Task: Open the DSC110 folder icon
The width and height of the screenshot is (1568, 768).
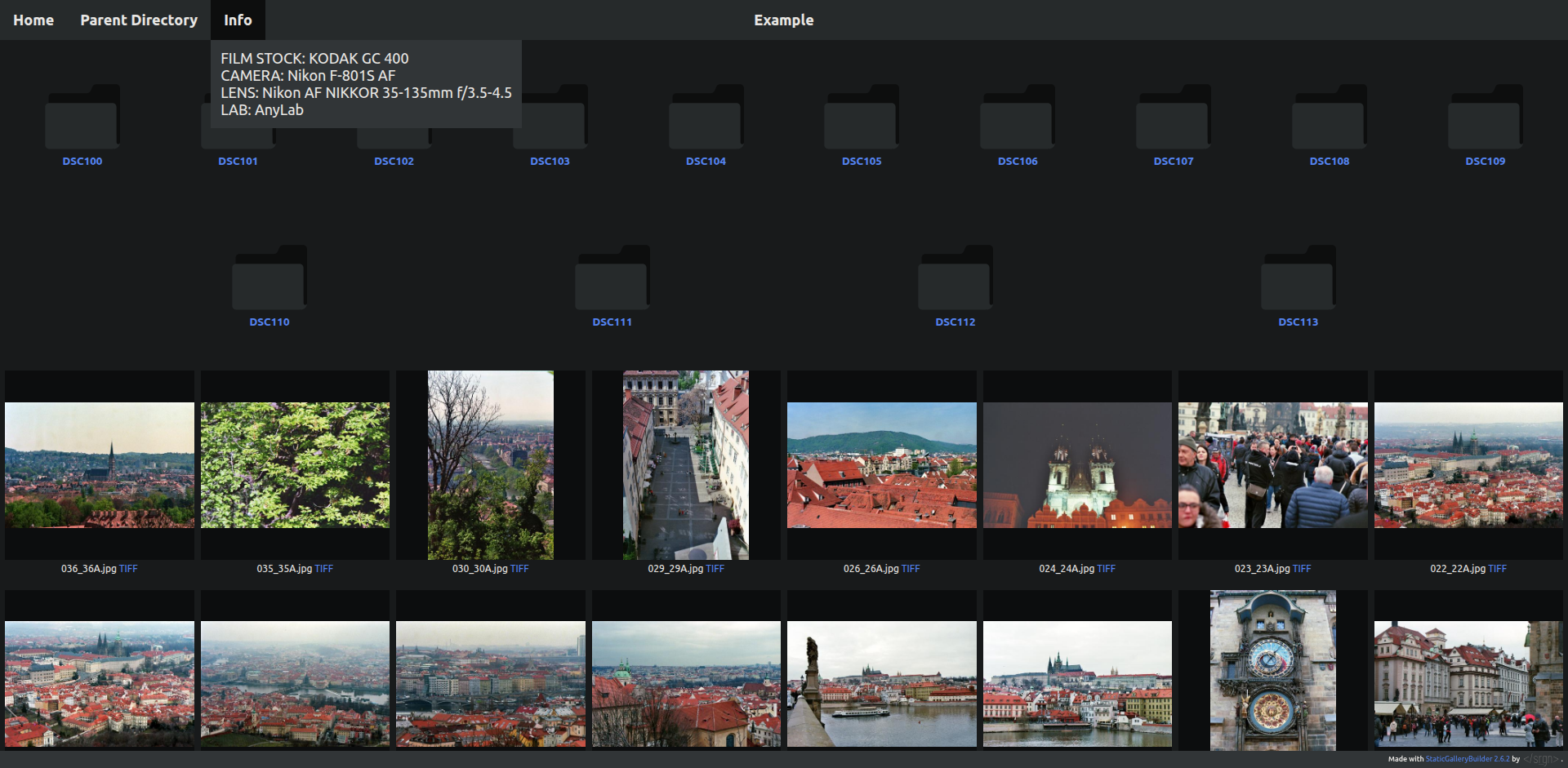Action: pos(269,277)
